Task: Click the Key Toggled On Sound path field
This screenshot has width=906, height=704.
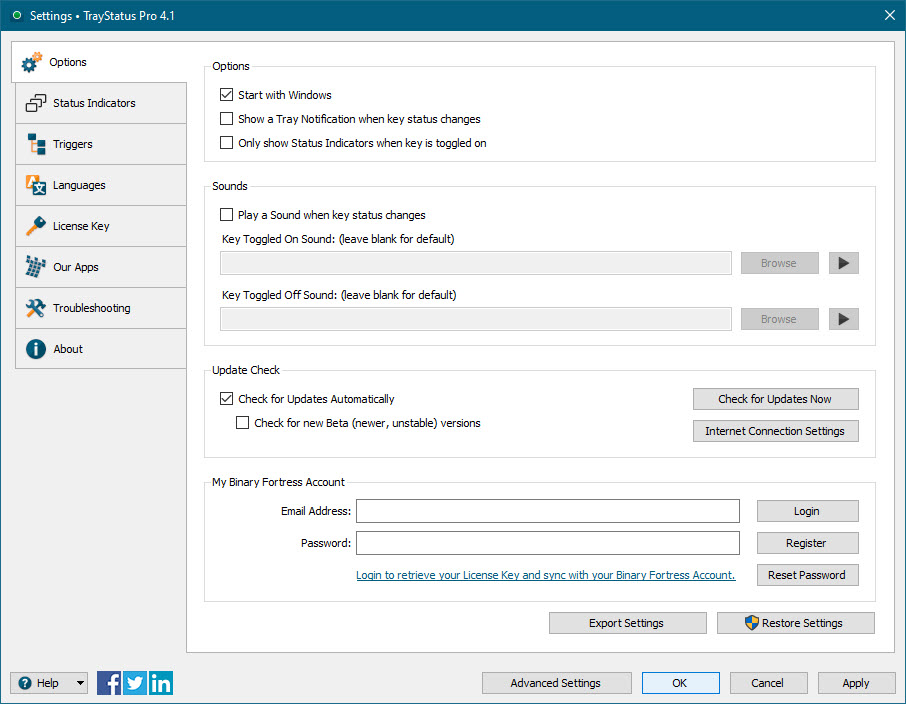Action: pyautogui.click(x=476, y=263)
